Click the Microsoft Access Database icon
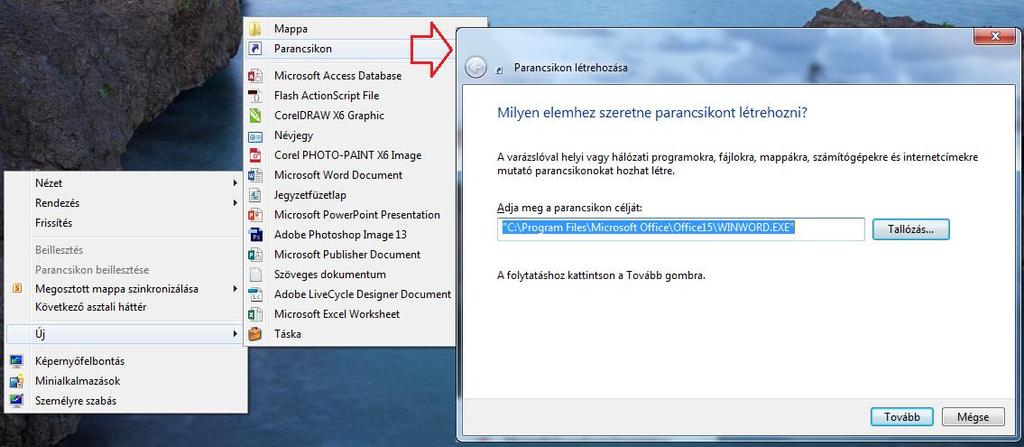 point(255,76)
